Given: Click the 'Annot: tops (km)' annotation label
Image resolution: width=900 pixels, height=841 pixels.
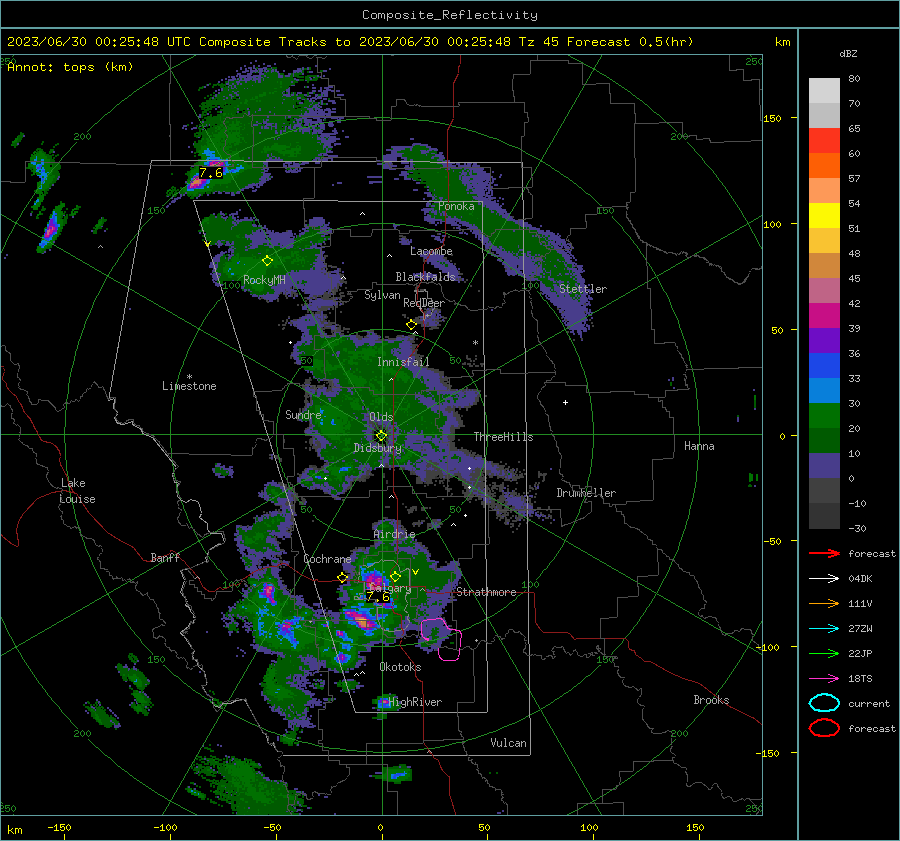Looking at the screenshot, I should [x=70, y=67].
